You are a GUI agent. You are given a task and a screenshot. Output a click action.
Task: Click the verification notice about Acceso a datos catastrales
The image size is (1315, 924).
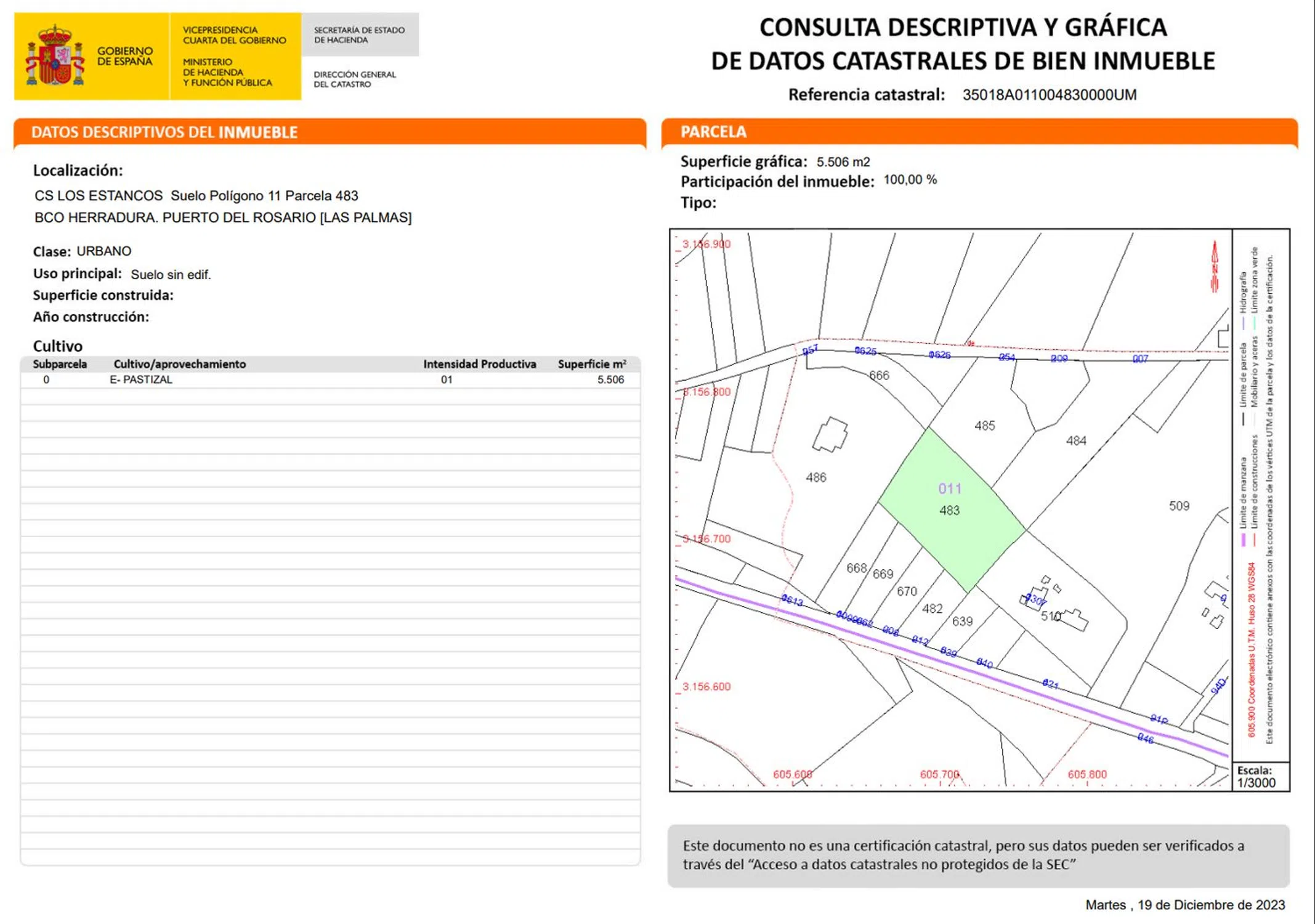pos(978,856)
